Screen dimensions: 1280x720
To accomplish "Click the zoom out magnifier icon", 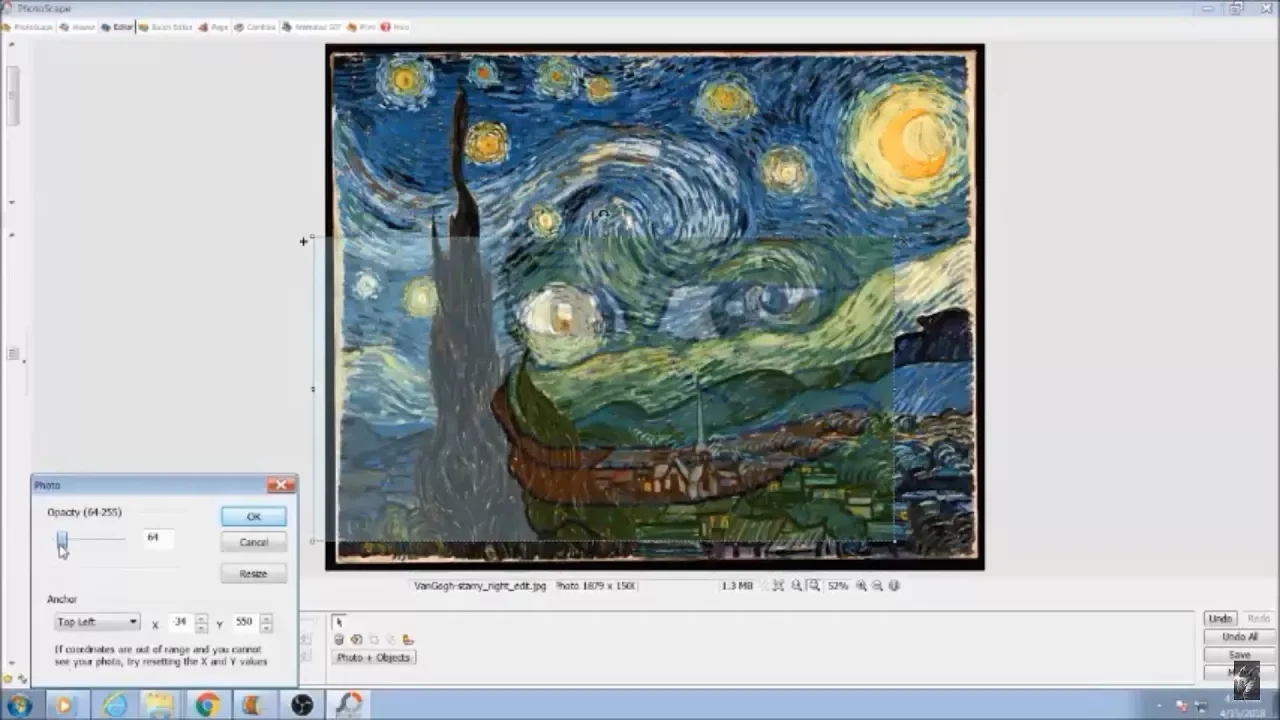I will click(x=877, y=586).
